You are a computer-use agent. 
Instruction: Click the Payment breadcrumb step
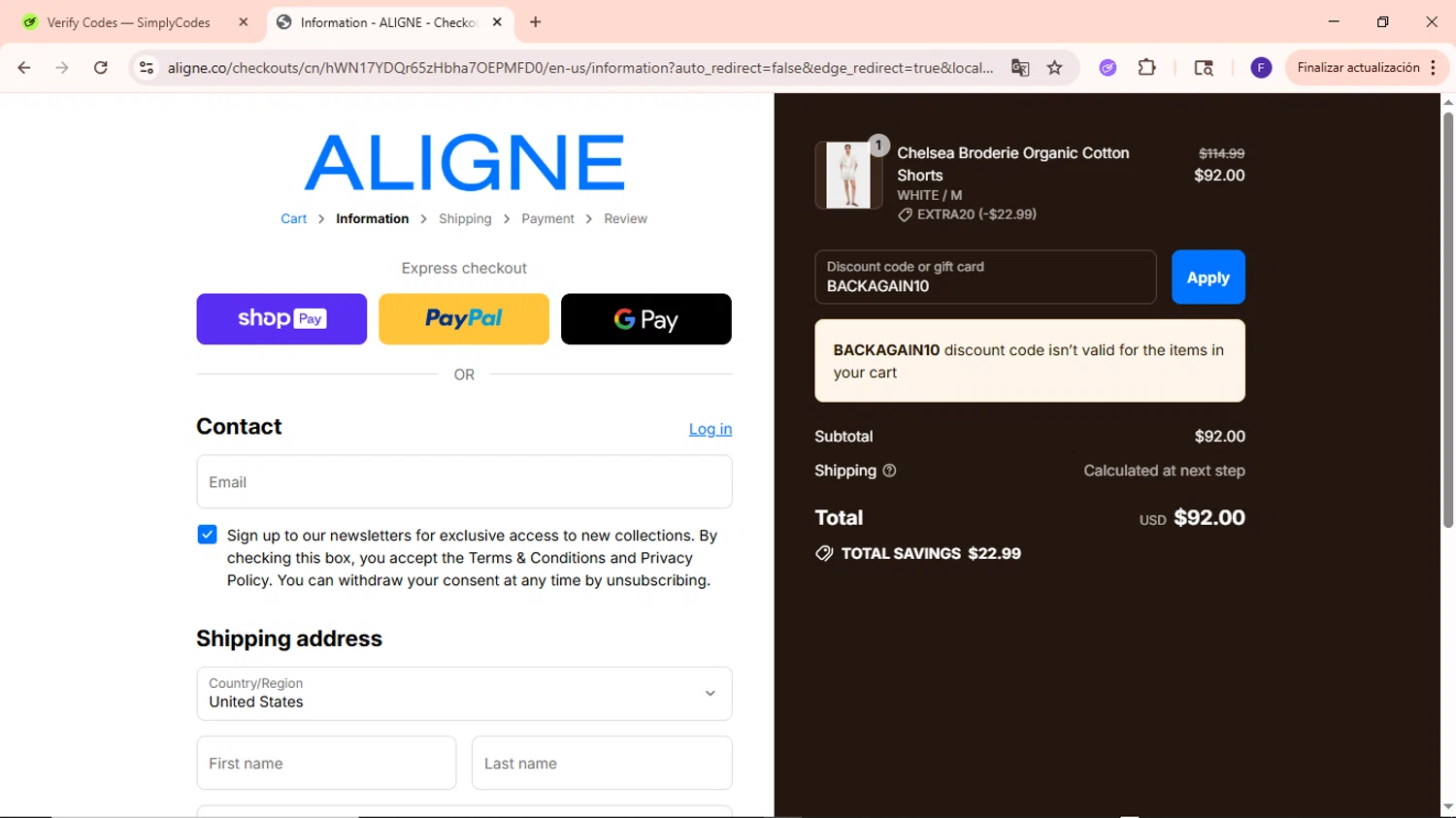547,219
